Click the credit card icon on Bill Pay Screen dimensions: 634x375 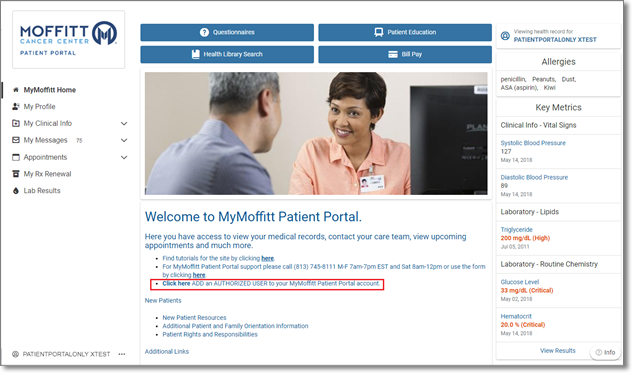click(x=393, y=54)
